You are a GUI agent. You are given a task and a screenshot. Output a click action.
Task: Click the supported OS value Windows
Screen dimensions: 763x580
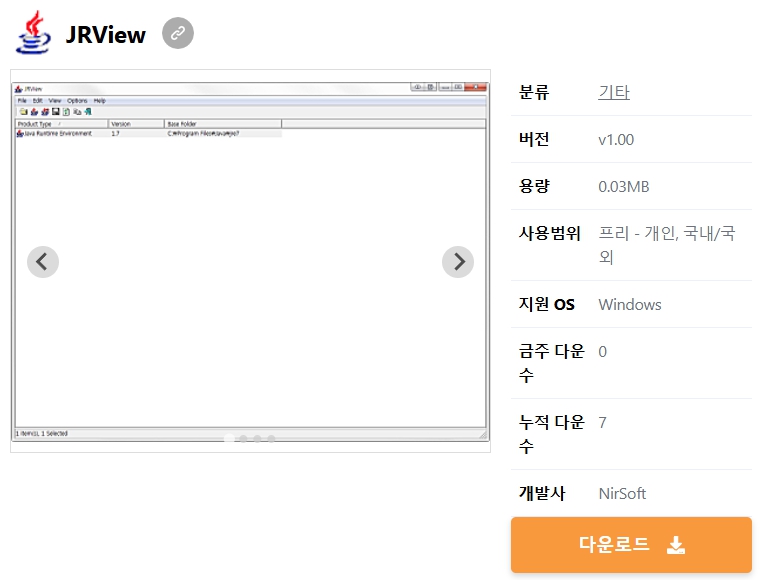[x=630, y=305]
